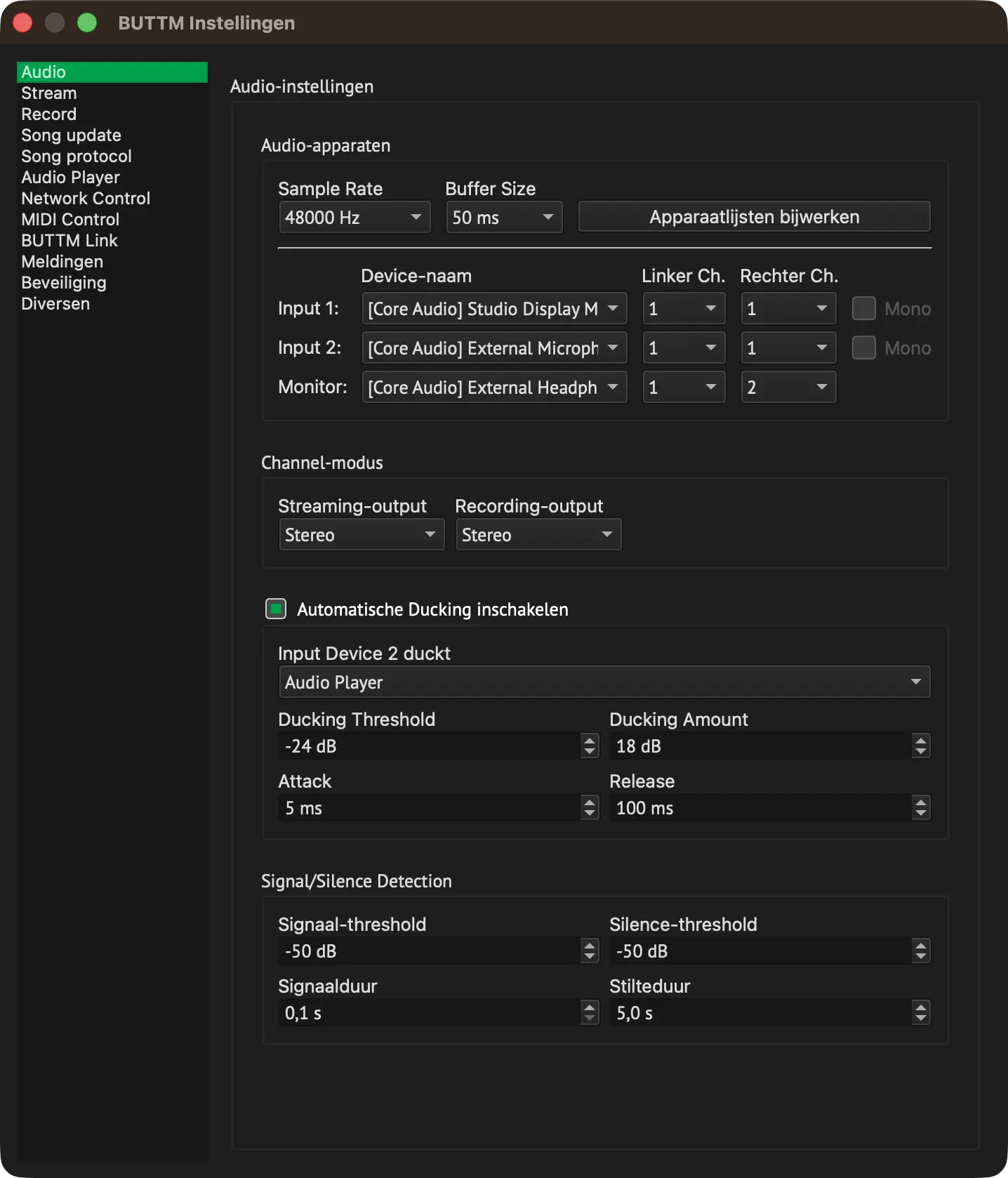Click the Ducking Amount stepper arrows
This screenshot has width=1008, height=1178.
920,746
